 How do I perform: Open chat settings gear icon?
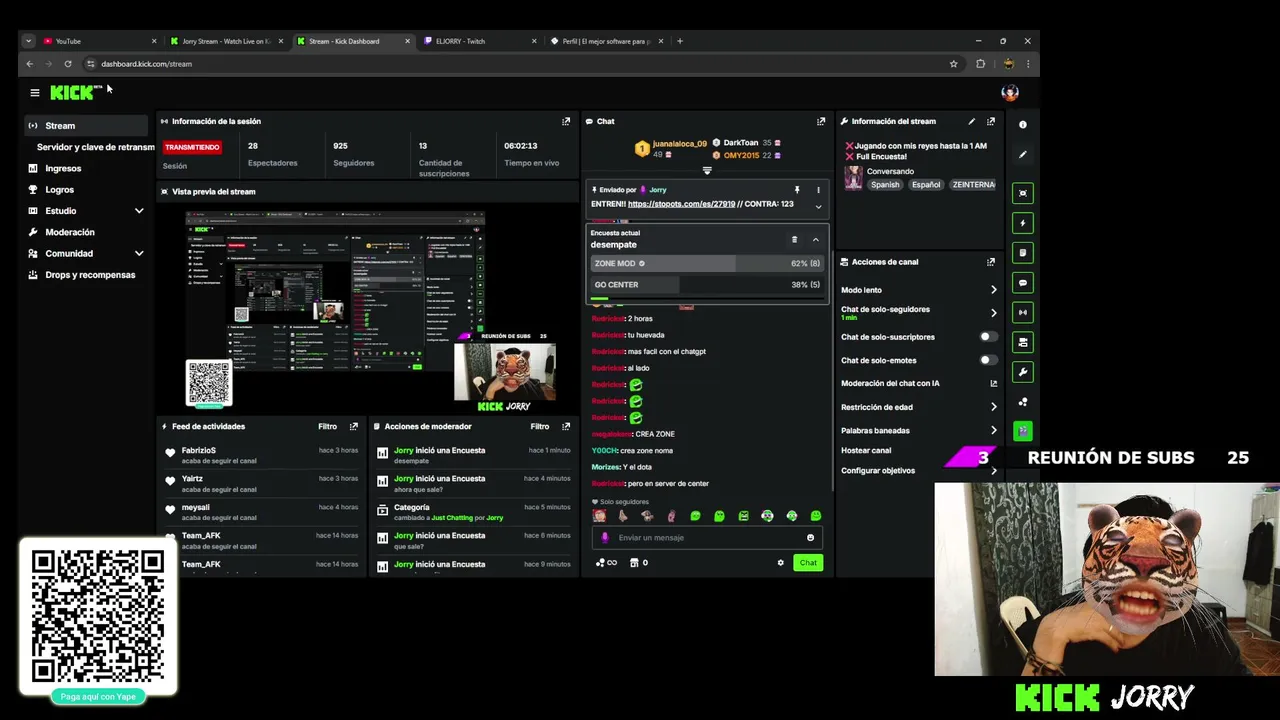[781, 563]
